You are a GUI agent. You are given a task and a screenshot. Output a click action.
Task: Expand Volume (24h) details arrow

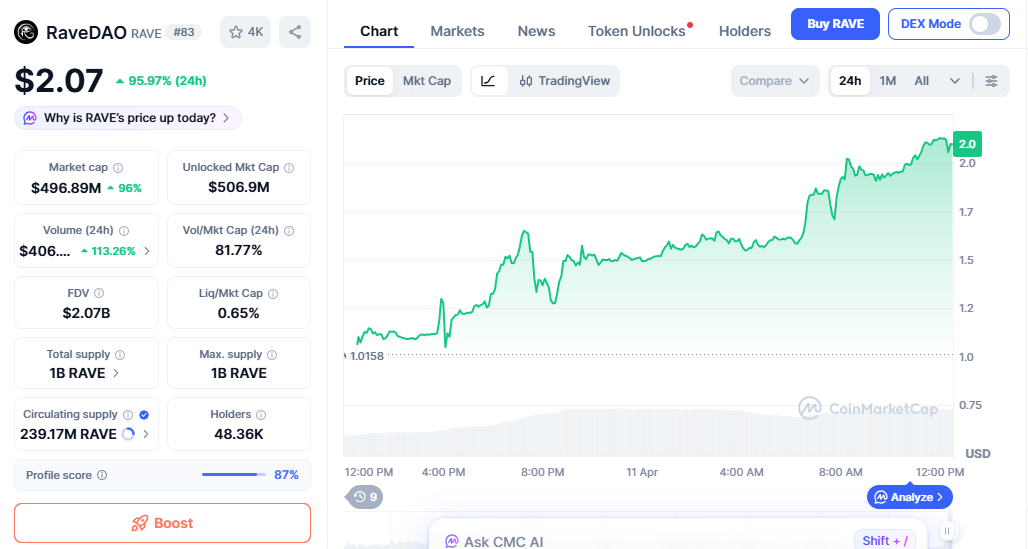click(x=147, y=251)
